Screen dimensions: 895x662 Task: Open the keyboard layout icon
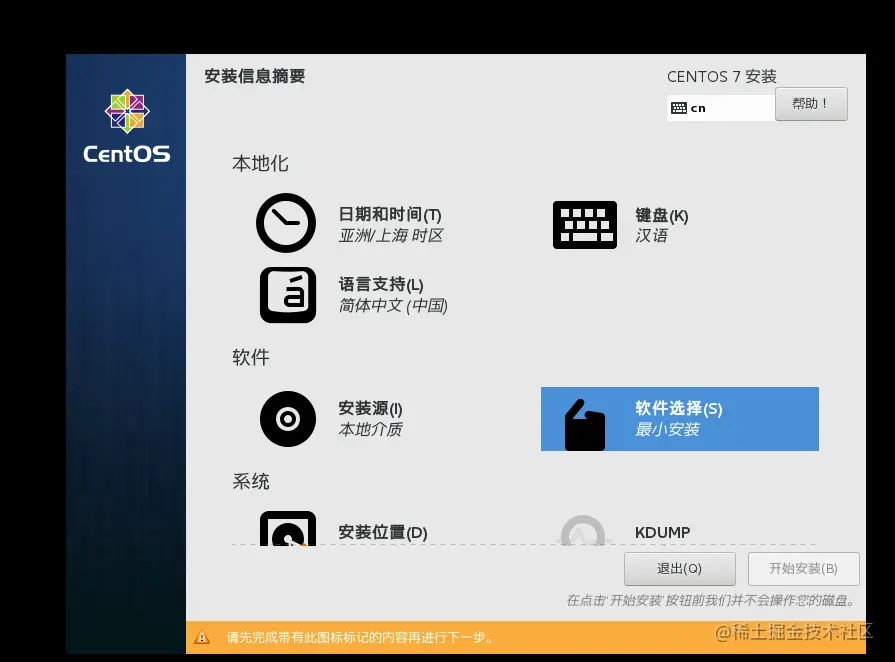click(x=584, y=225)
